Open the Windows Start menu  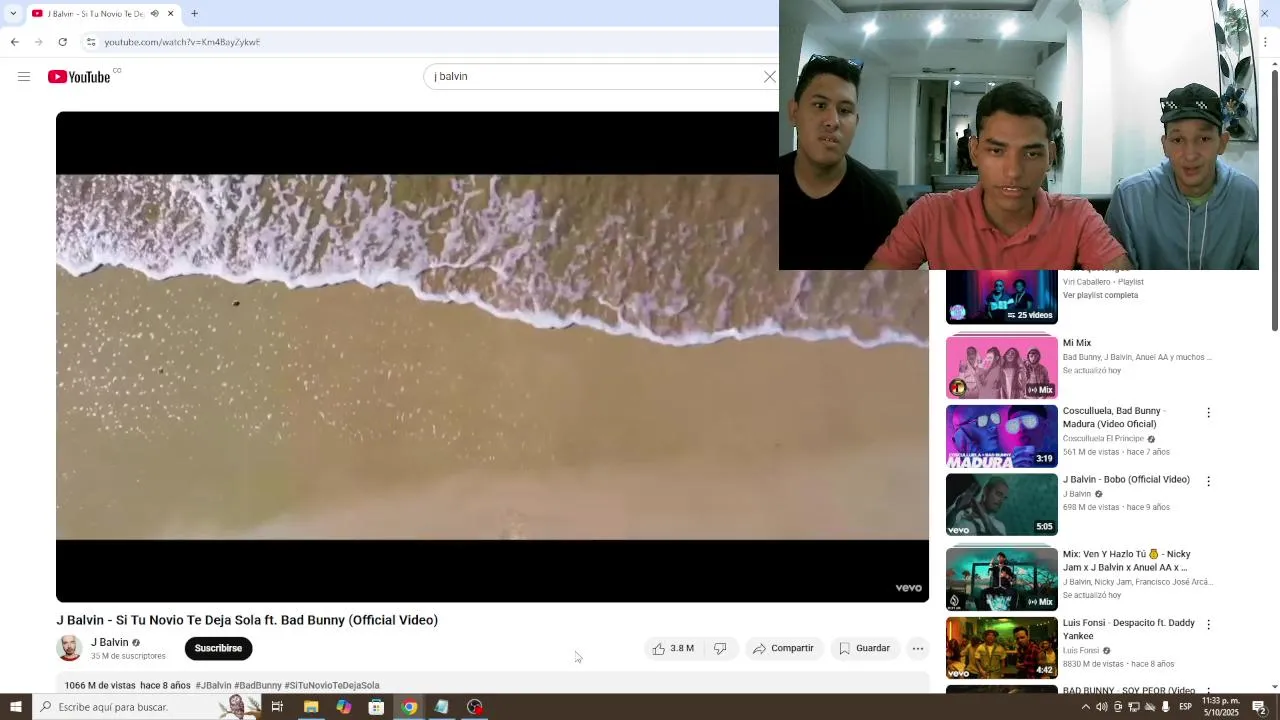15,707
